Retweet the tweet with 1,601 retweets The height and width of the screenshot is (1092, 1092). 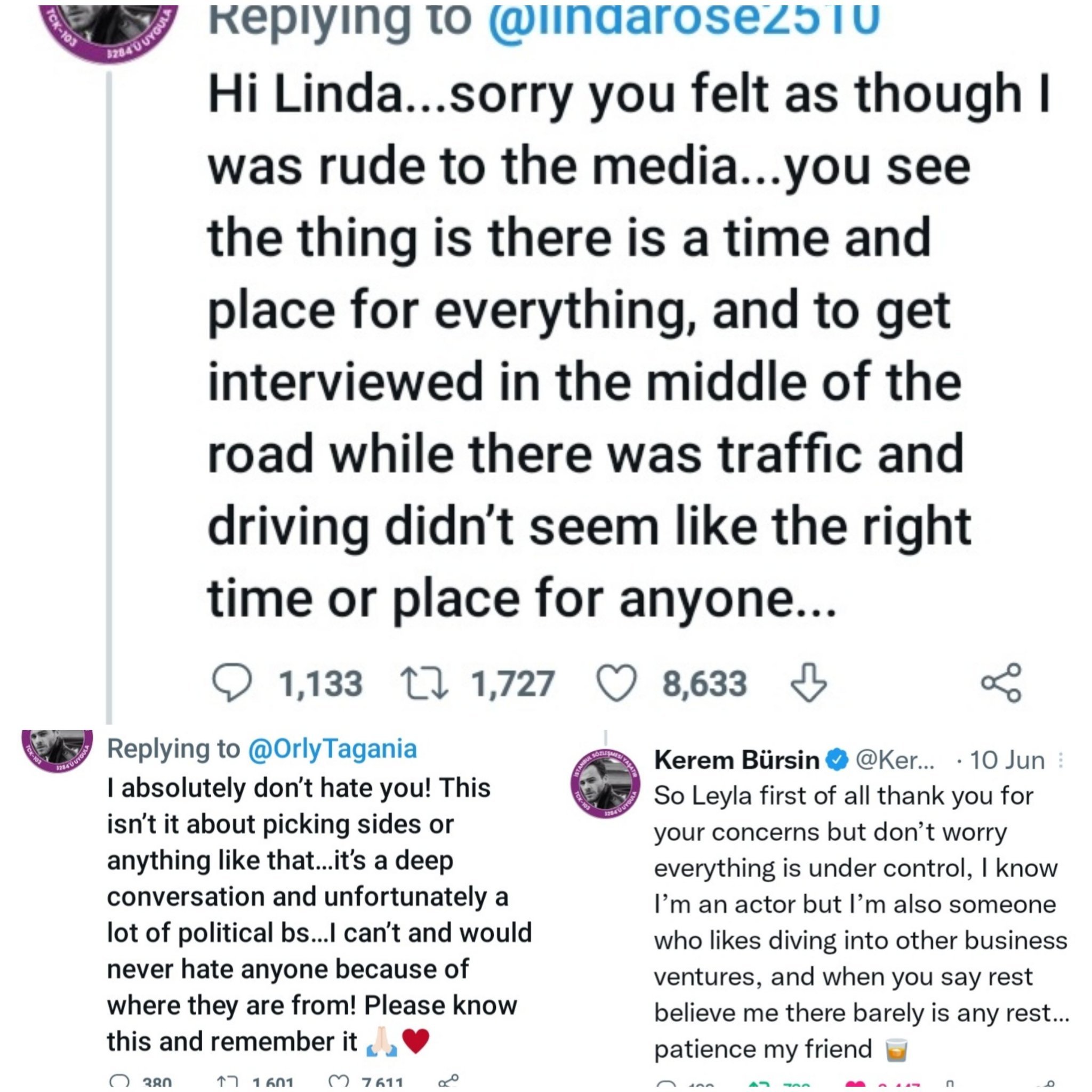(227, 1083)
